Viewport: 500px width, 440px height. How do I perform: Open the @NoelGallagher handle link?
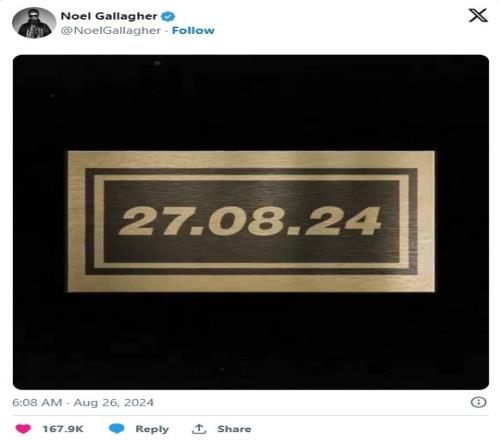[x=110, y=30]
